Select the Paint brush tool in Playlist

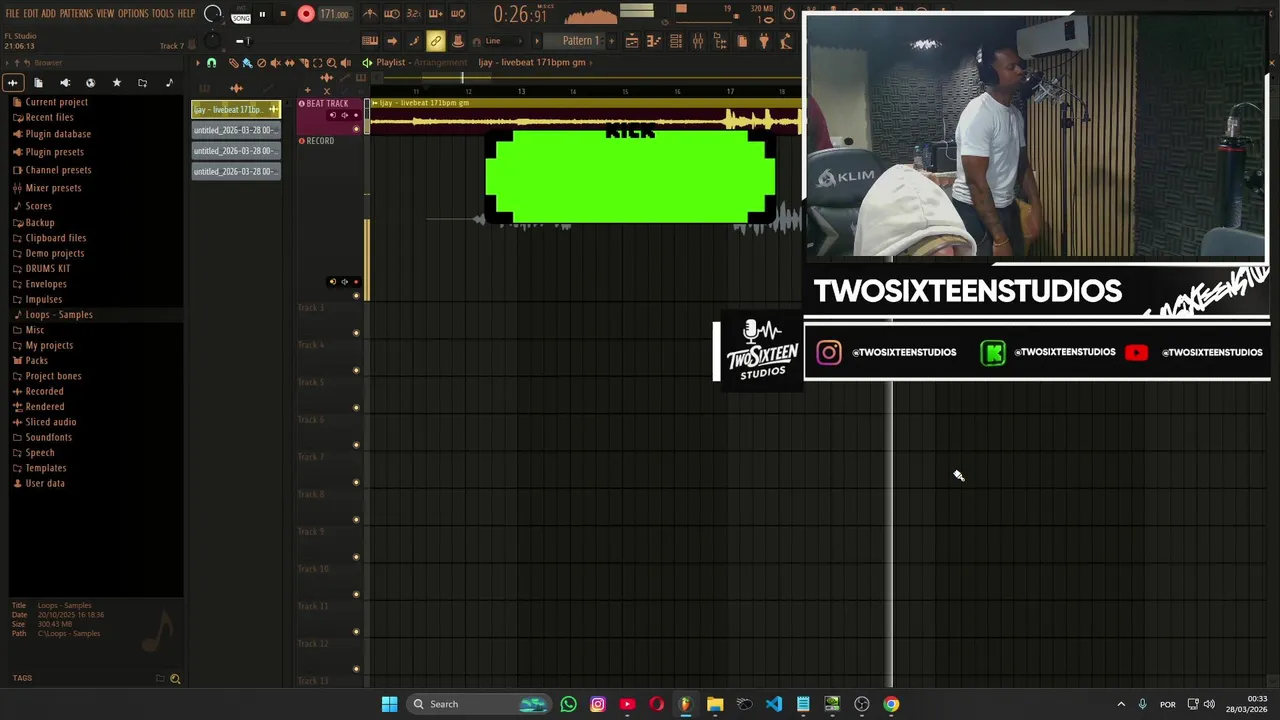point(247,63)
